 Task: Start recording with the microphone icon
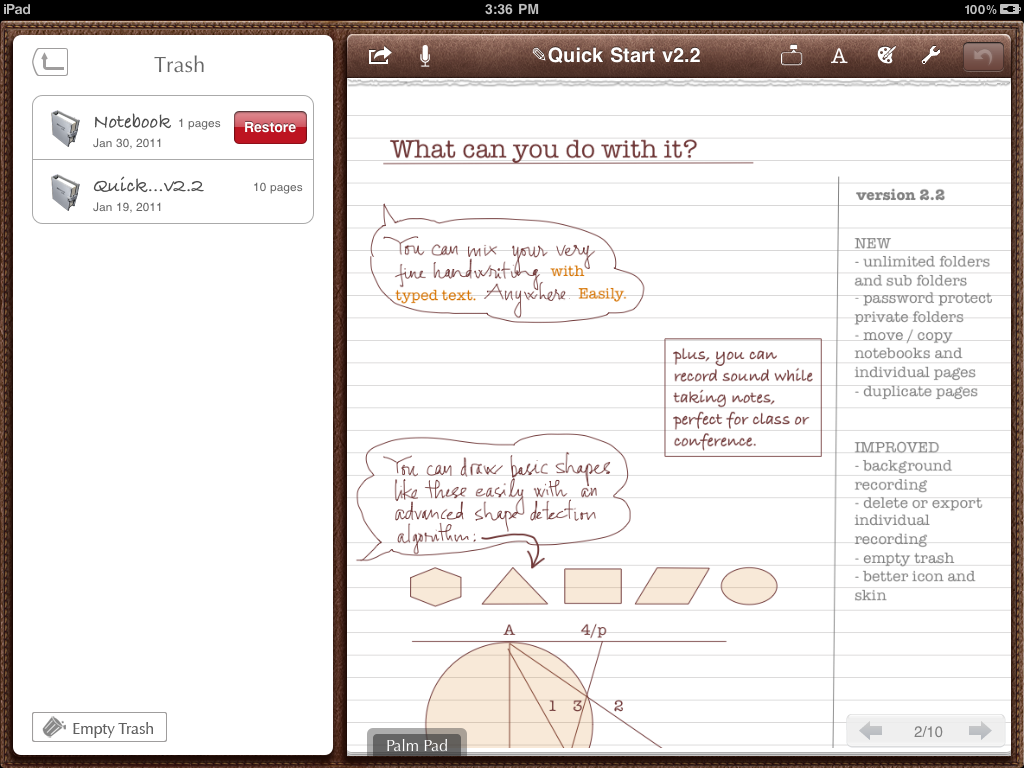(x=425, y=56)
